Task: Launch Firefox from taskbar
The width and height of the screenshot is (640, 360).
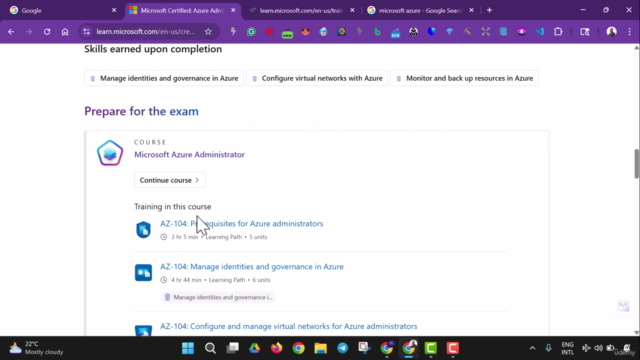Action: tap(276, 348)
